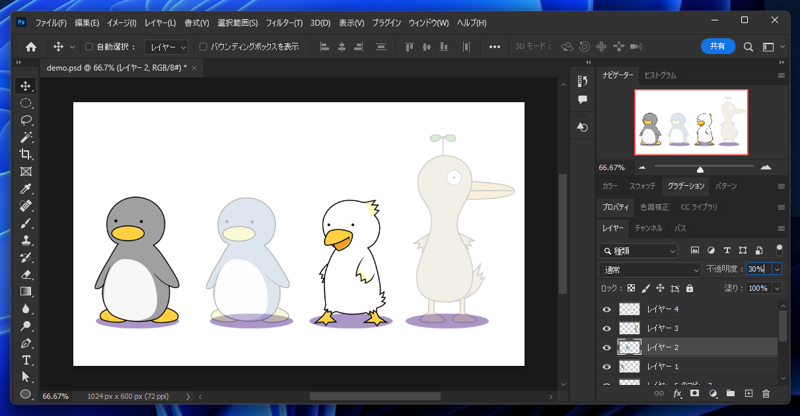
Task: Click the delete layer trash icon
Action: (766, 394)
